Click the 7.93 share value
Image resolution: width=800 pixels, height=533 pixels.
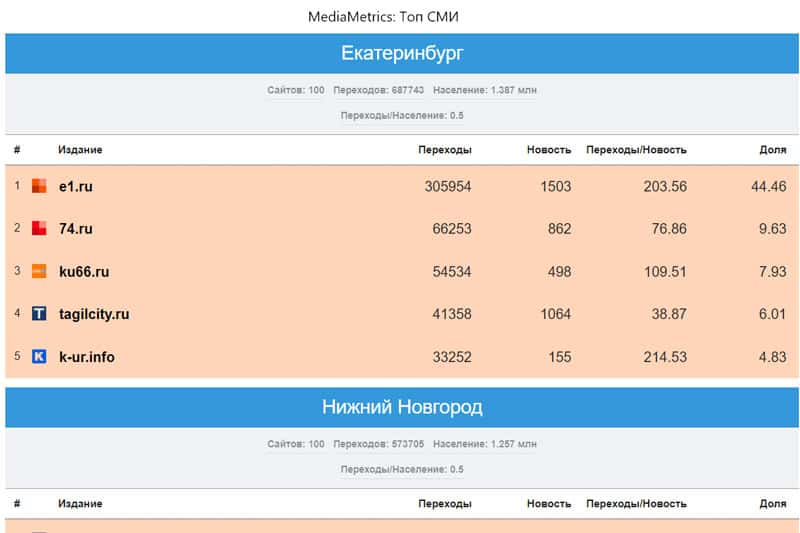(x=773, y=272)
